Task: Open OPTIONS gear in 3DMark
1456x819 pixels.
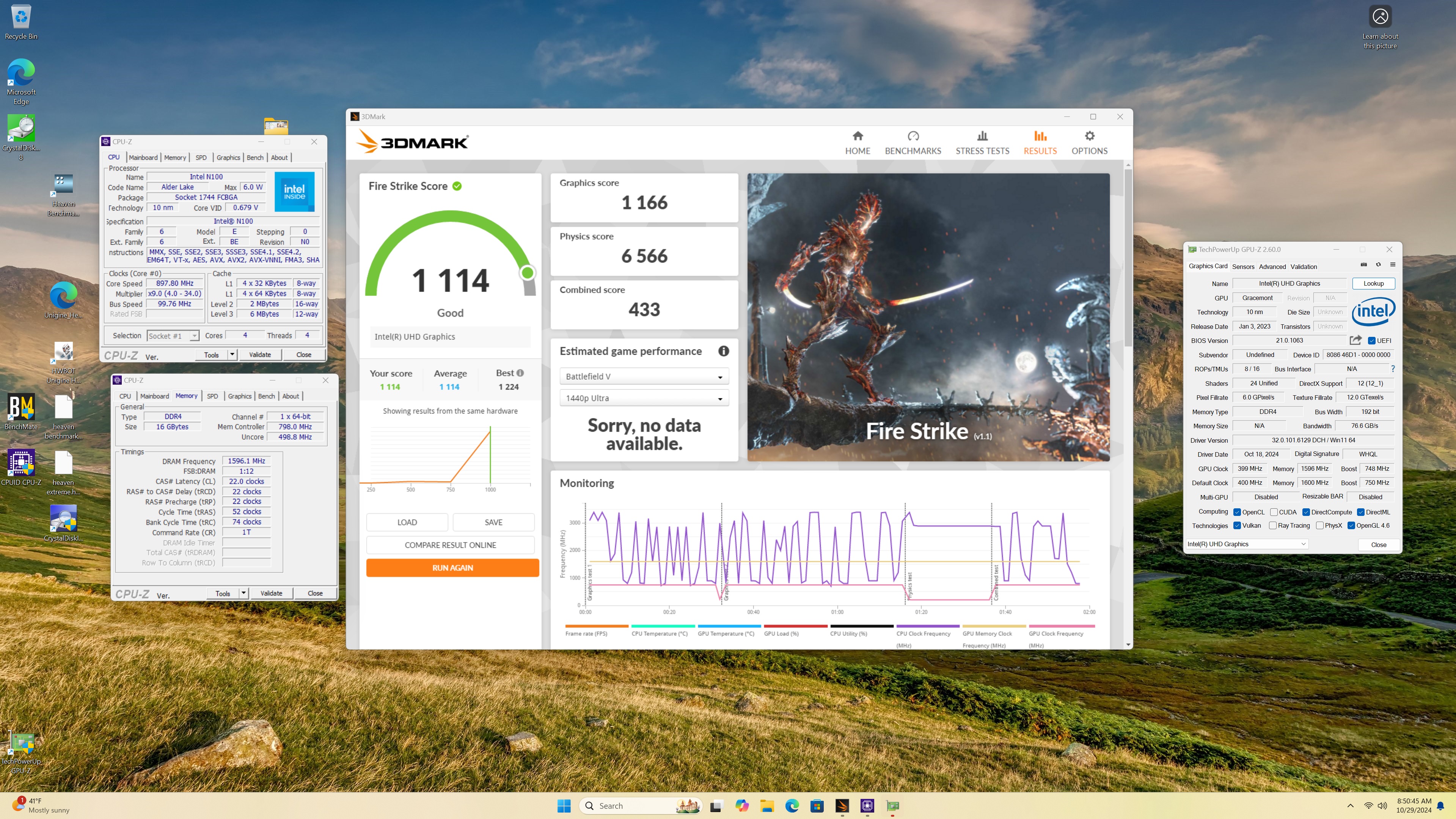Action: click(x=1089, y=142)
